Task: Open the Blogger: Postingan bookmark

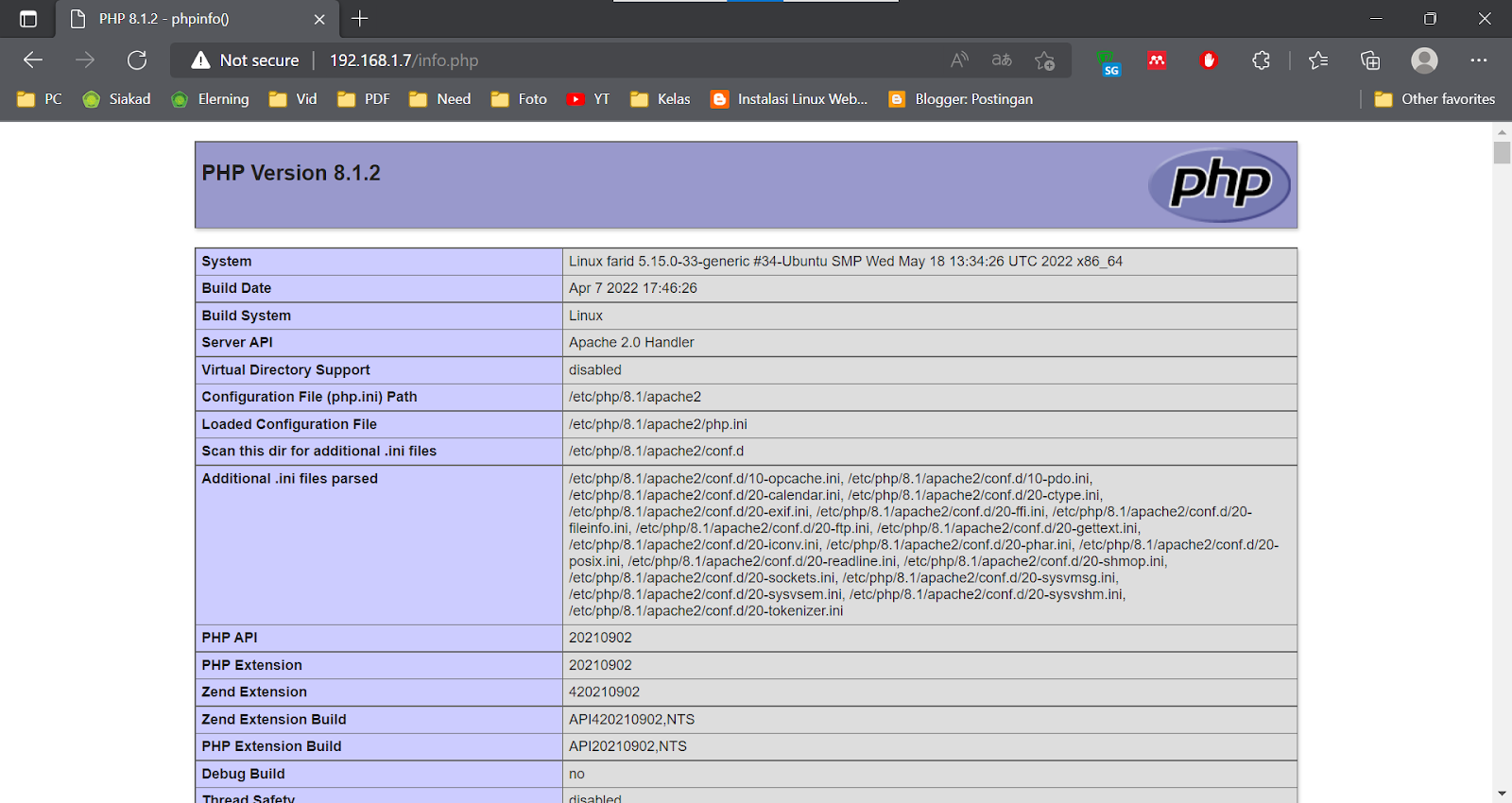Action: pos(960,99)
